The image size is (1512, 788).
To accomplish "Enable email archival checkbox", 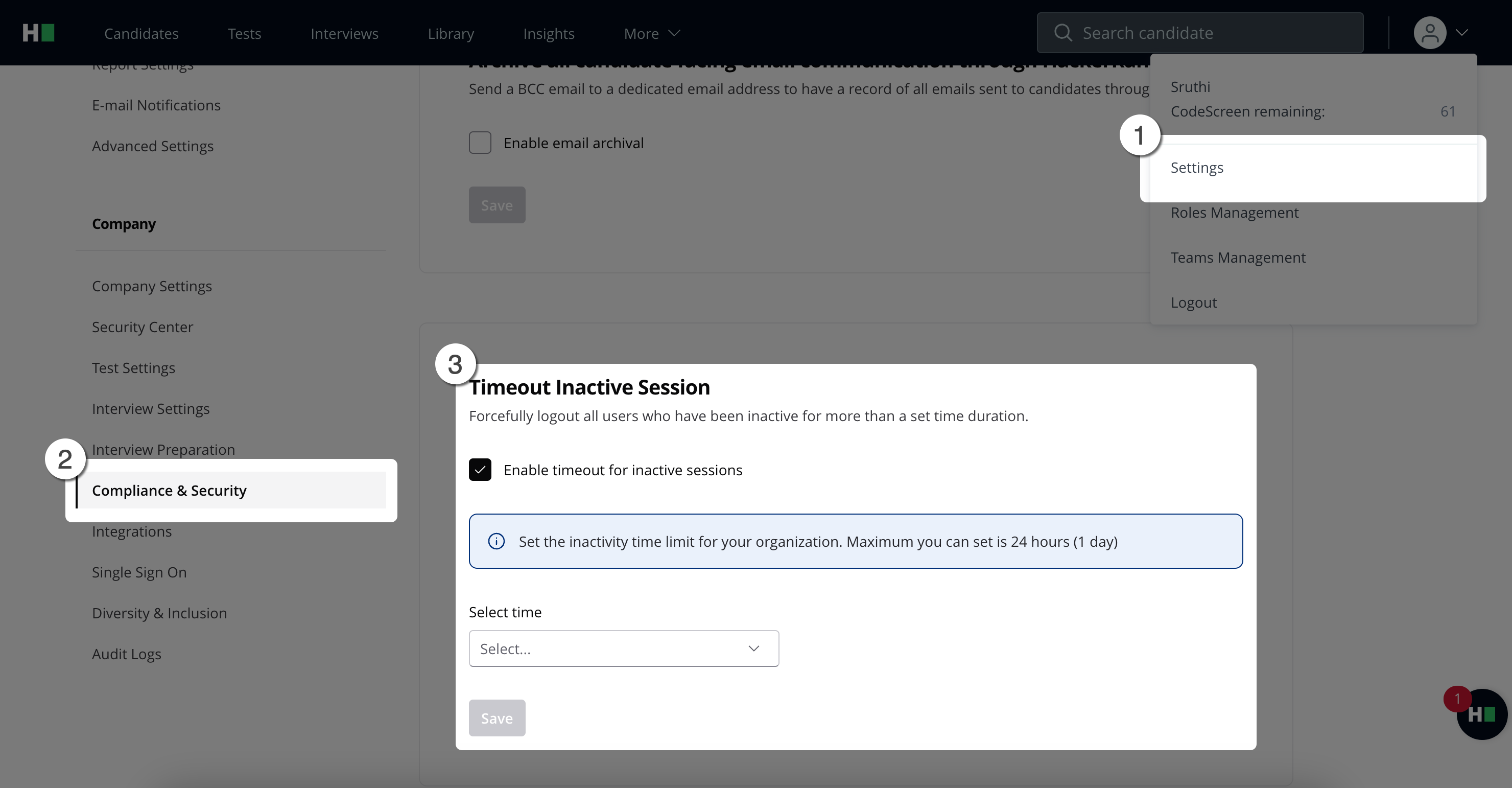I will click(480, 143).
